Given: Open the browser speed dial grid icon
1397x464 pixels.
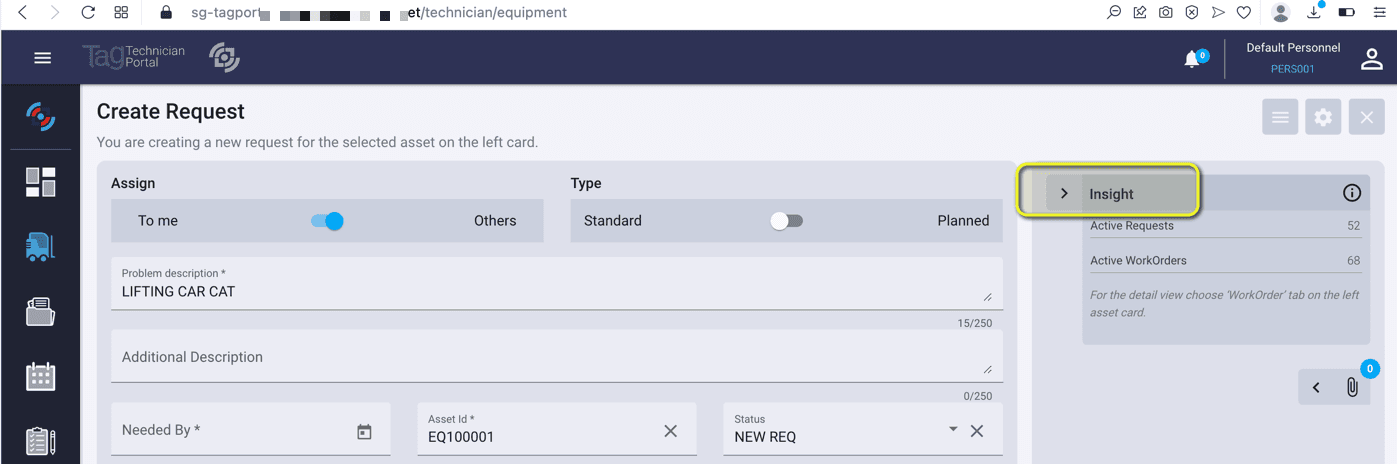Looking at the screenshot, I should [121, 13].
